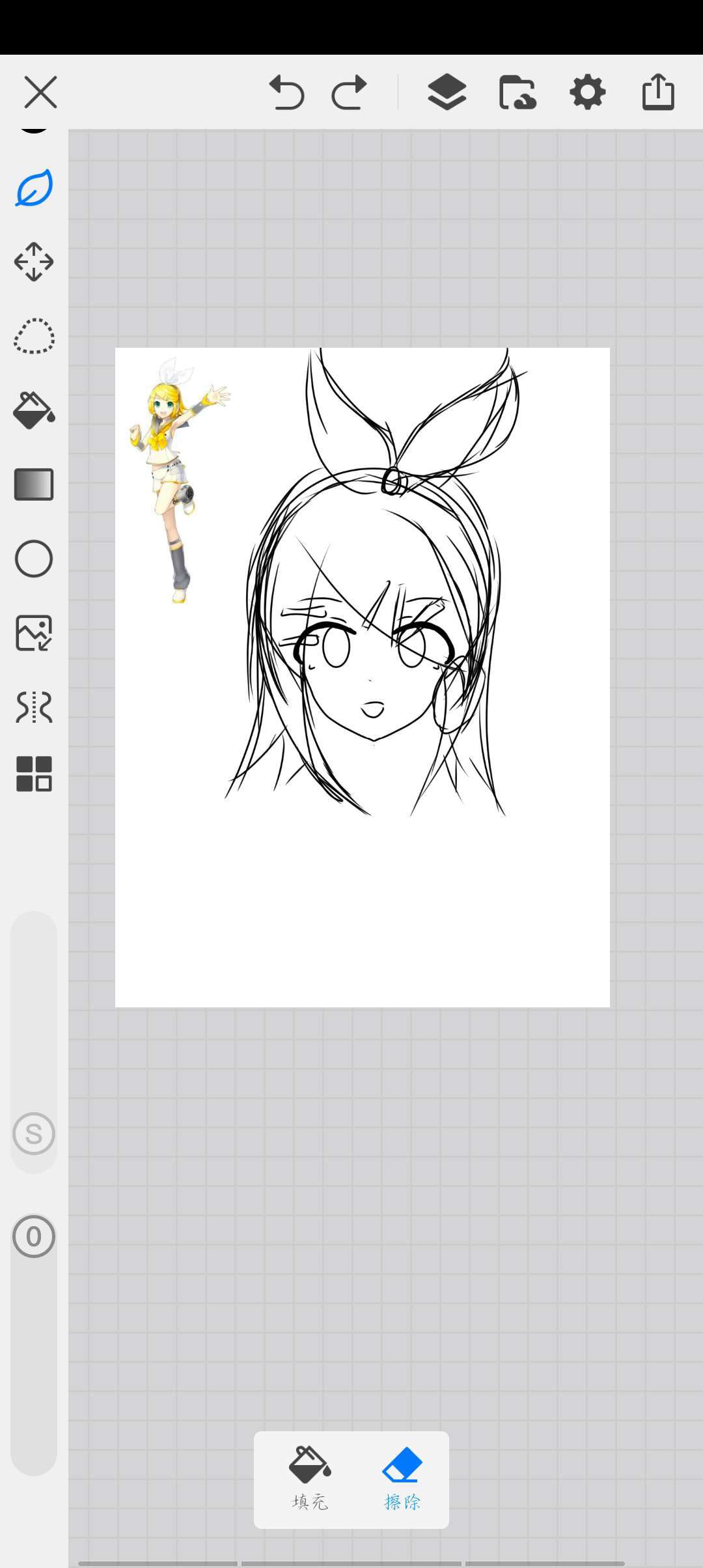Activate the lasso selection tool
The width and height of the screenshot is (703, 1568).
pyautogui.click(x=34, y=336)
